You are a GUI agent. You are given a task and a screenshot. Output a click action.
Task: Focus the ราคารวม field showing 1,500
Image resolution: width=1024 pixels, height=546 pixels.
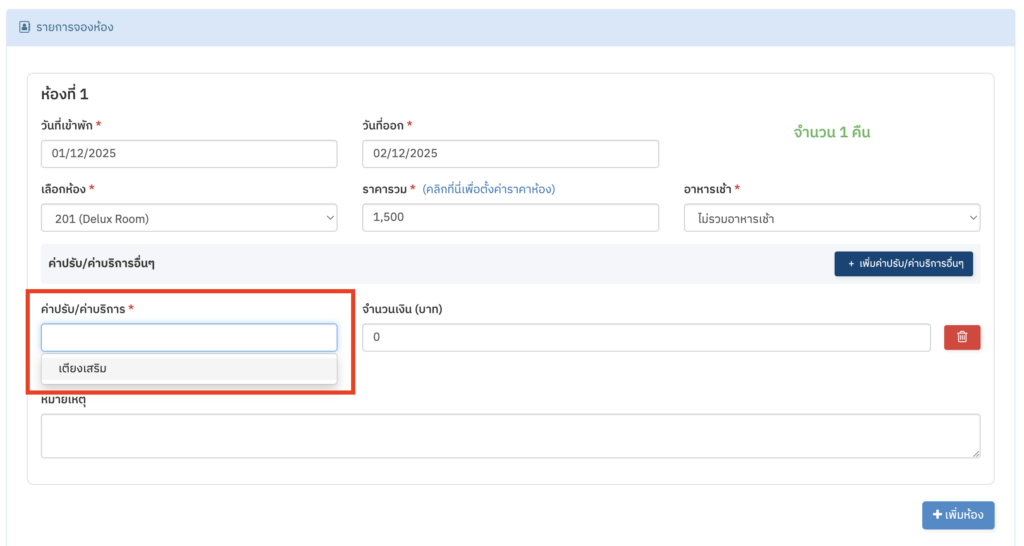510,218
